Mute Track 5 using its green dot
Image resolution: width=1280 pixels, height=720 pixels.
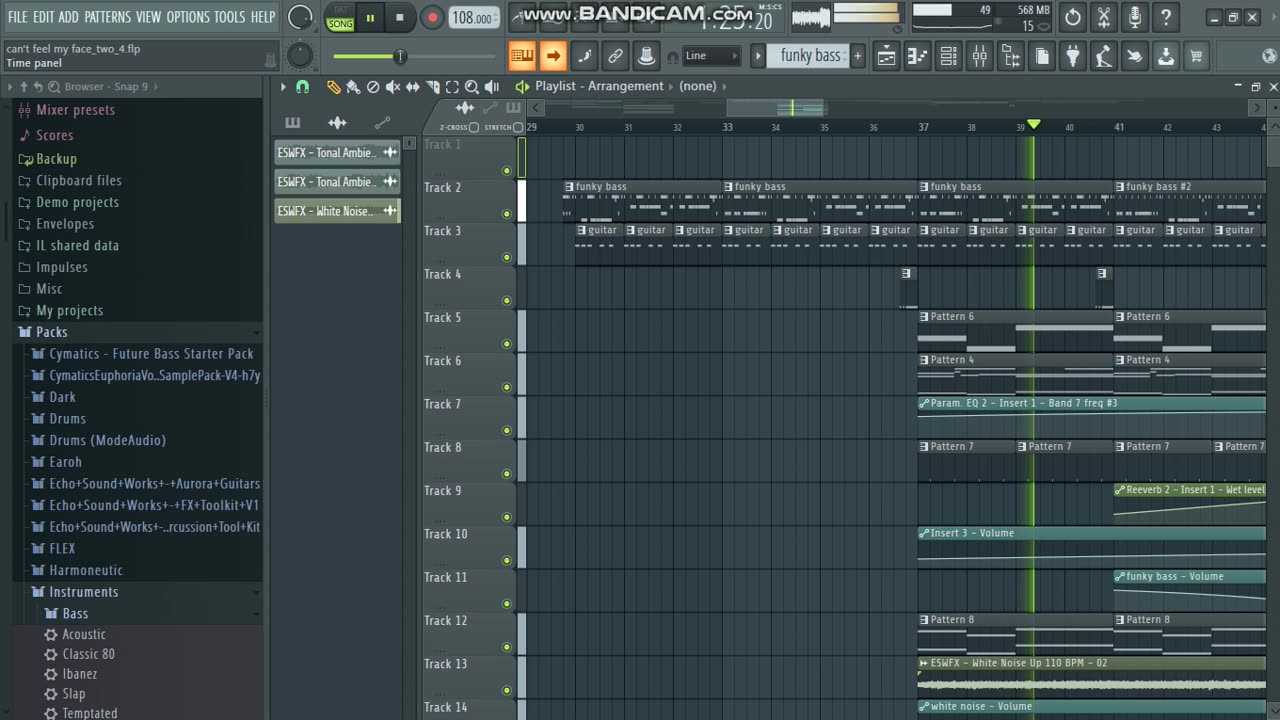(x=507, y=344)
